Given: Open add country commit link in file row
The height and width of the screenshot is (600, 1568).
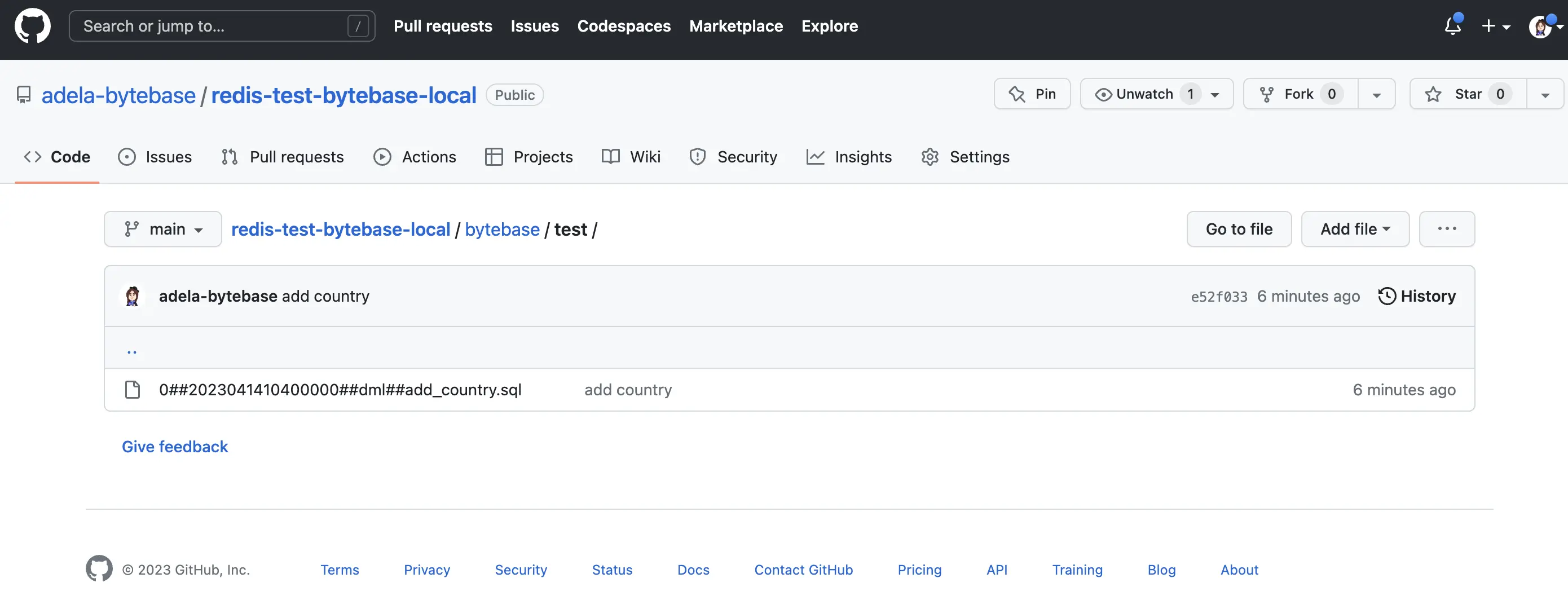Looking at the screenshot, I should coord(628,390).
